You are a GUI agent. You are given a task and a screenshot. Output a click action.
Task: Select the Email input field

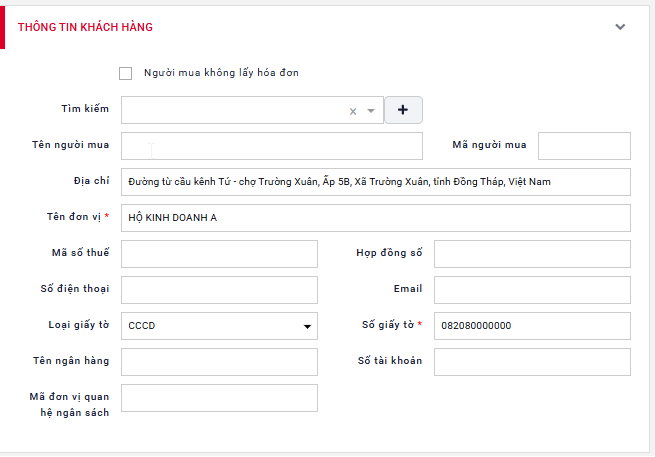(x=532, y=290)
